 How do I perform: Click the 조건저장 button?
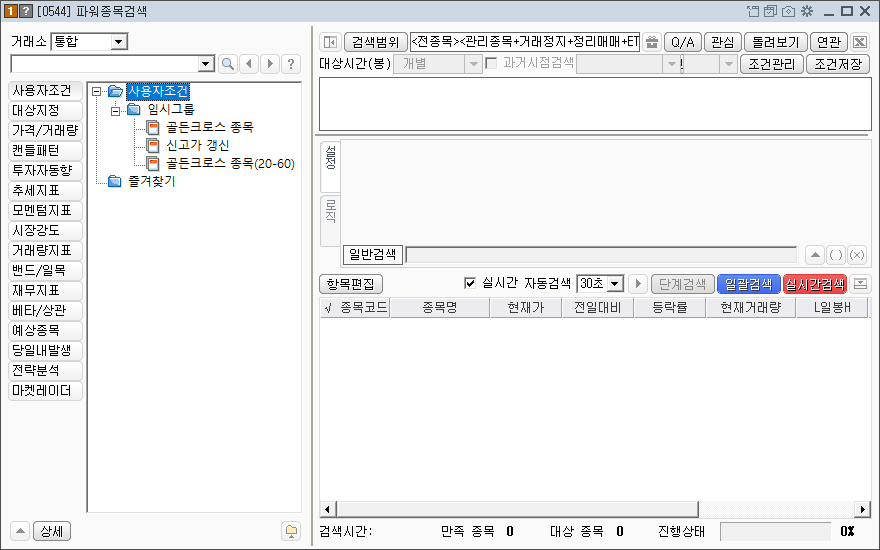[839, 64]
